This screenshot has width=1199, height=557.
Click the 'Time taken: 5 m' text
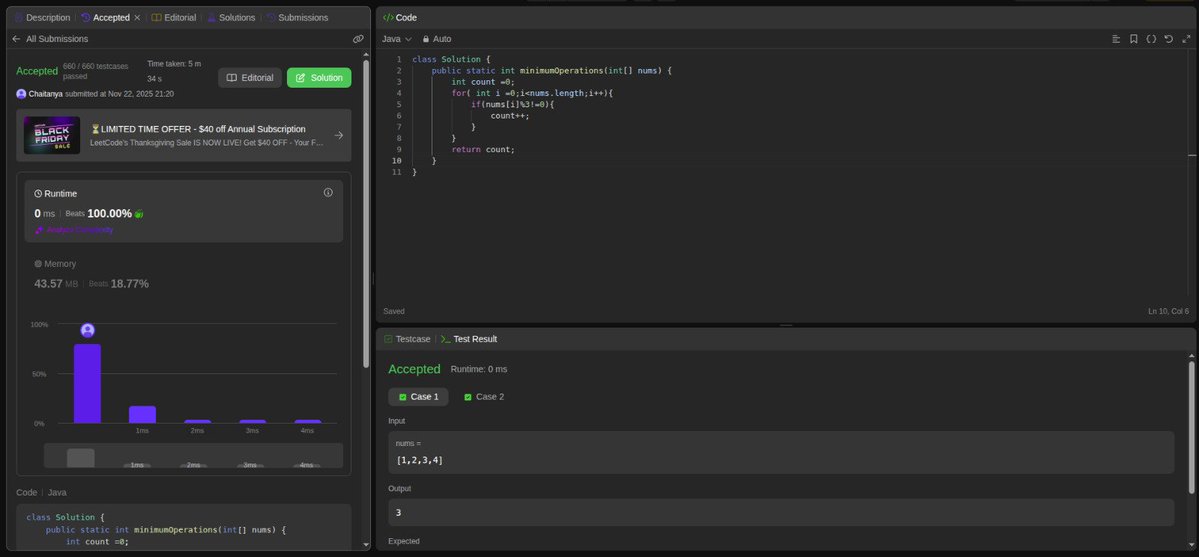coord(174,64)
